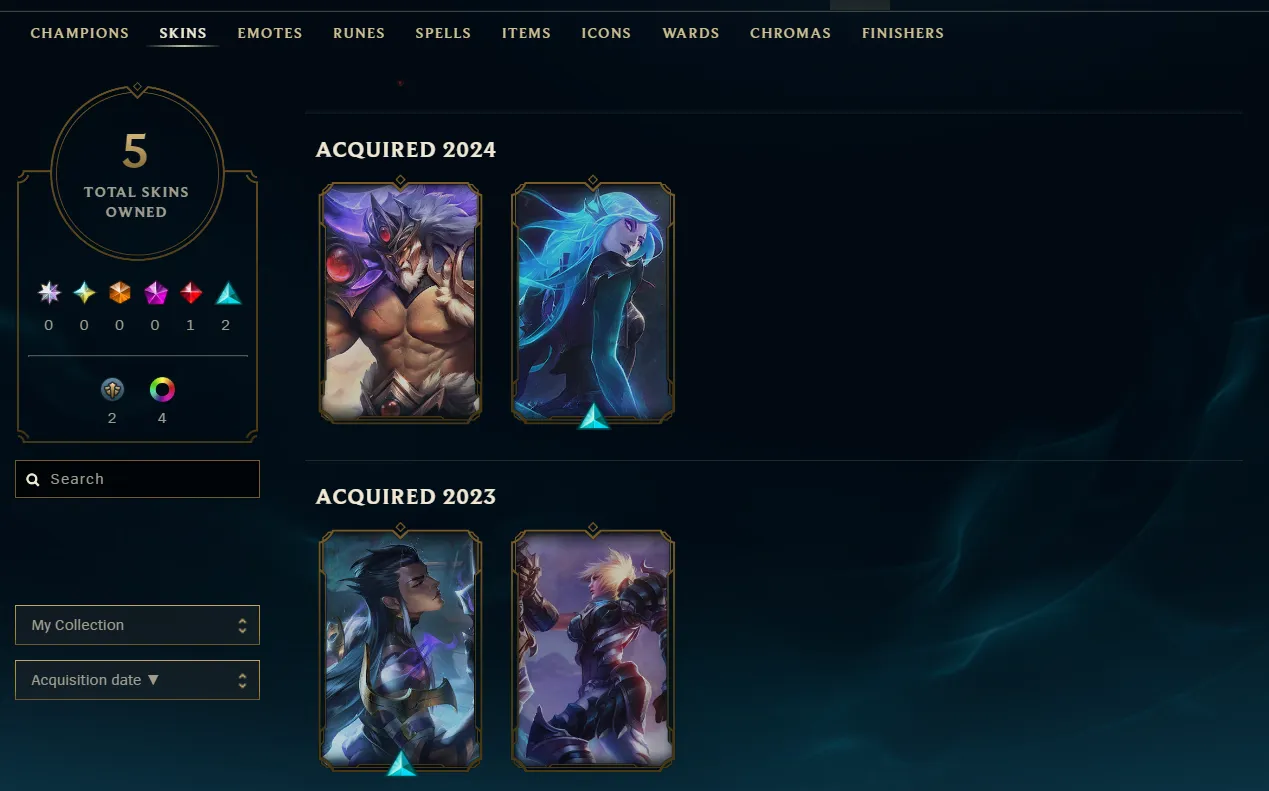Click the orange Mythic tier gem icon
The height and width of the screenshot is (791, 1269).
click(x=120, y=293)
